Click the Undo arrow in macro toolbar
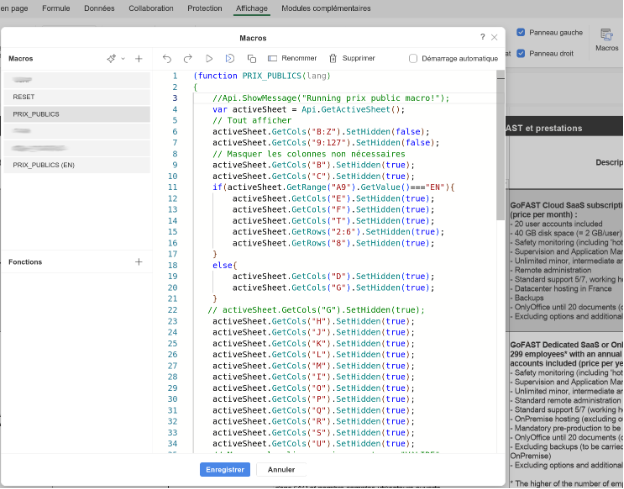The image size is (624, 489). tap(167, 59)
